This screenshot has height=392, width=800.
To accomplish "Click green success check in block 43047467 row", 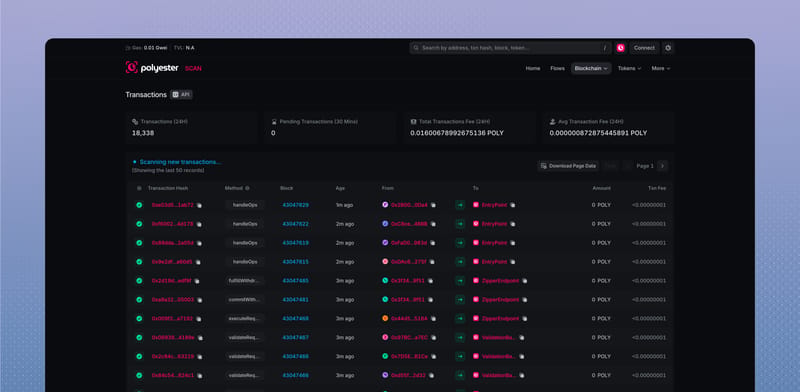I will click(139, 337).
